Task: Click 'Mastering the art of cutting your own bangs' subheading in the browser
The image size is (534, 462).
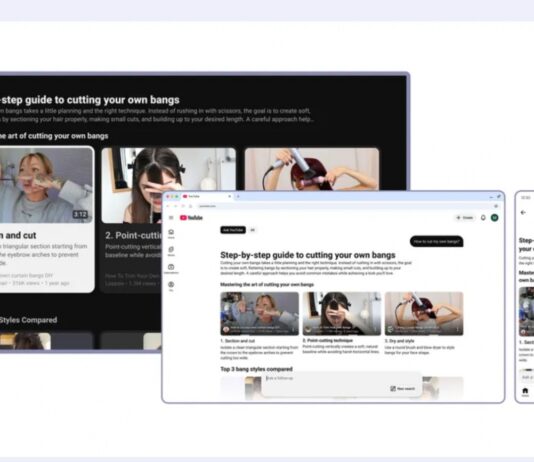Action: pos(267,285)
